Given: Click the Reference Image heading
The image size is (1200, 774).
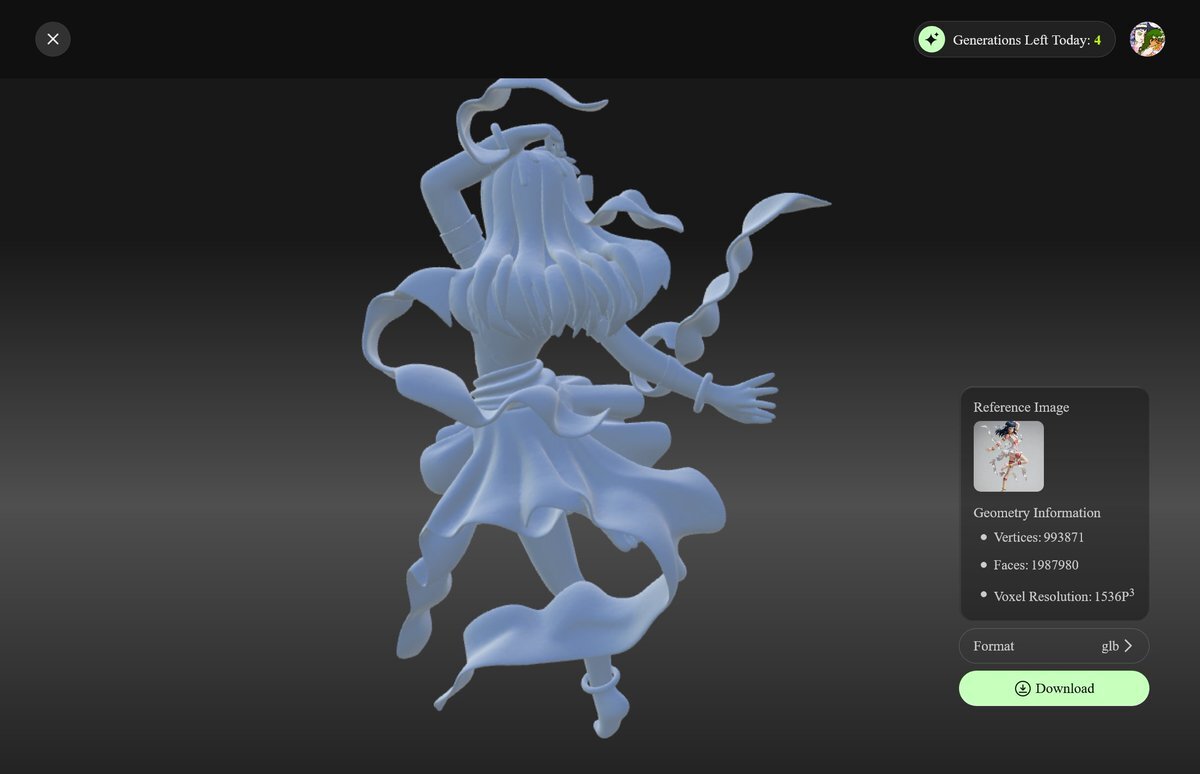Looking at the screenshot, I should tap(1021, 407).
